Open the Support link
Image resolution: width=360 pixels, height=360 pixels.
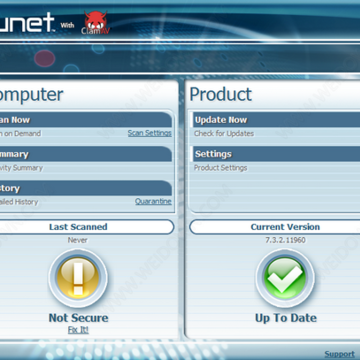[x=340, y=354]
